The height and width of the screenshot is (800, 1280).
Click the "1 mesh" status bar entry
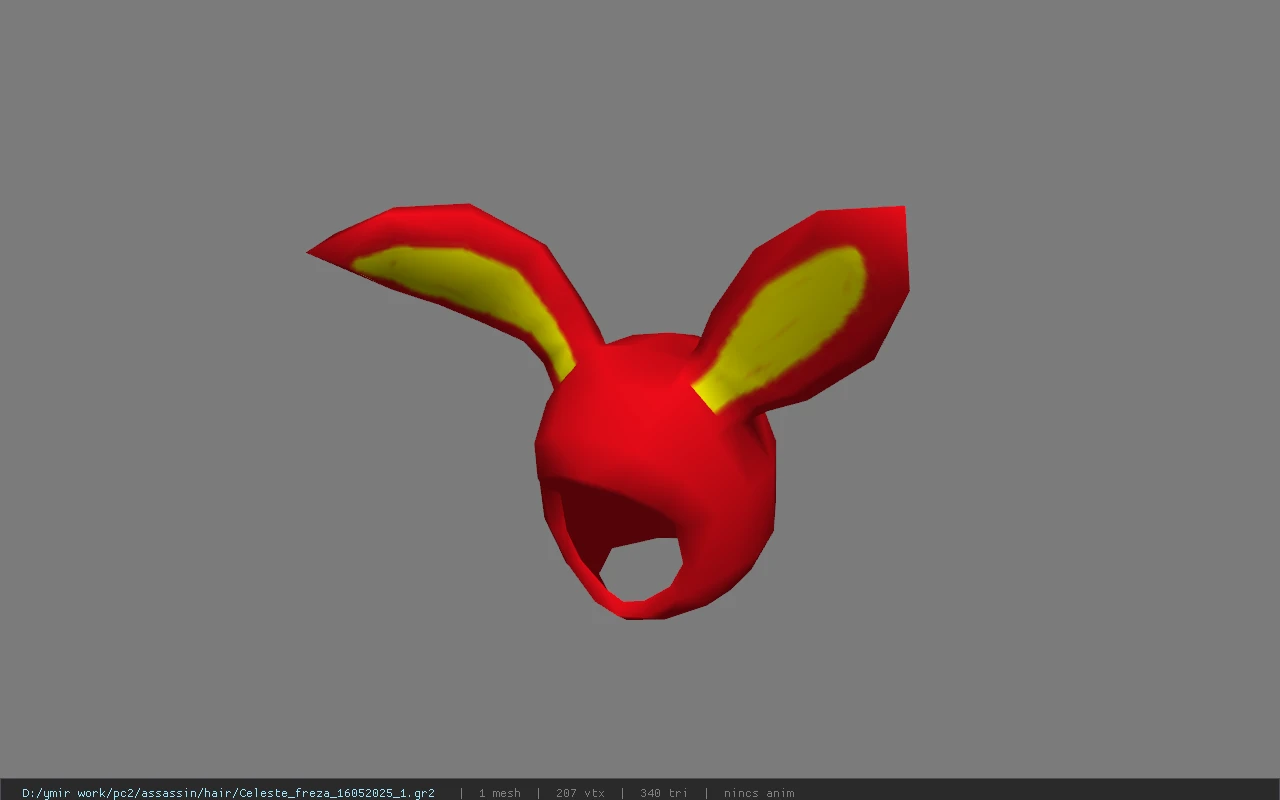499,793
